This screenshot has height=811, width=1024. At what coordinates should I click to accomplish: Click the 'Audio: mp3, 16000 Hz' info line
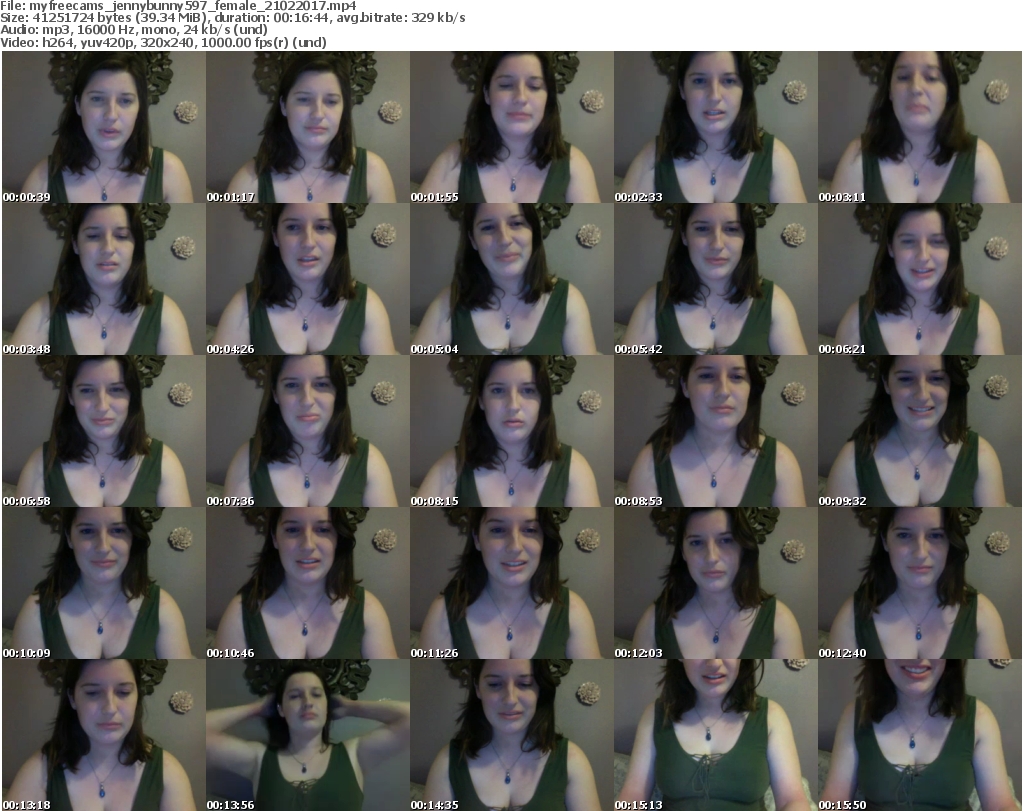coord(134,30)
